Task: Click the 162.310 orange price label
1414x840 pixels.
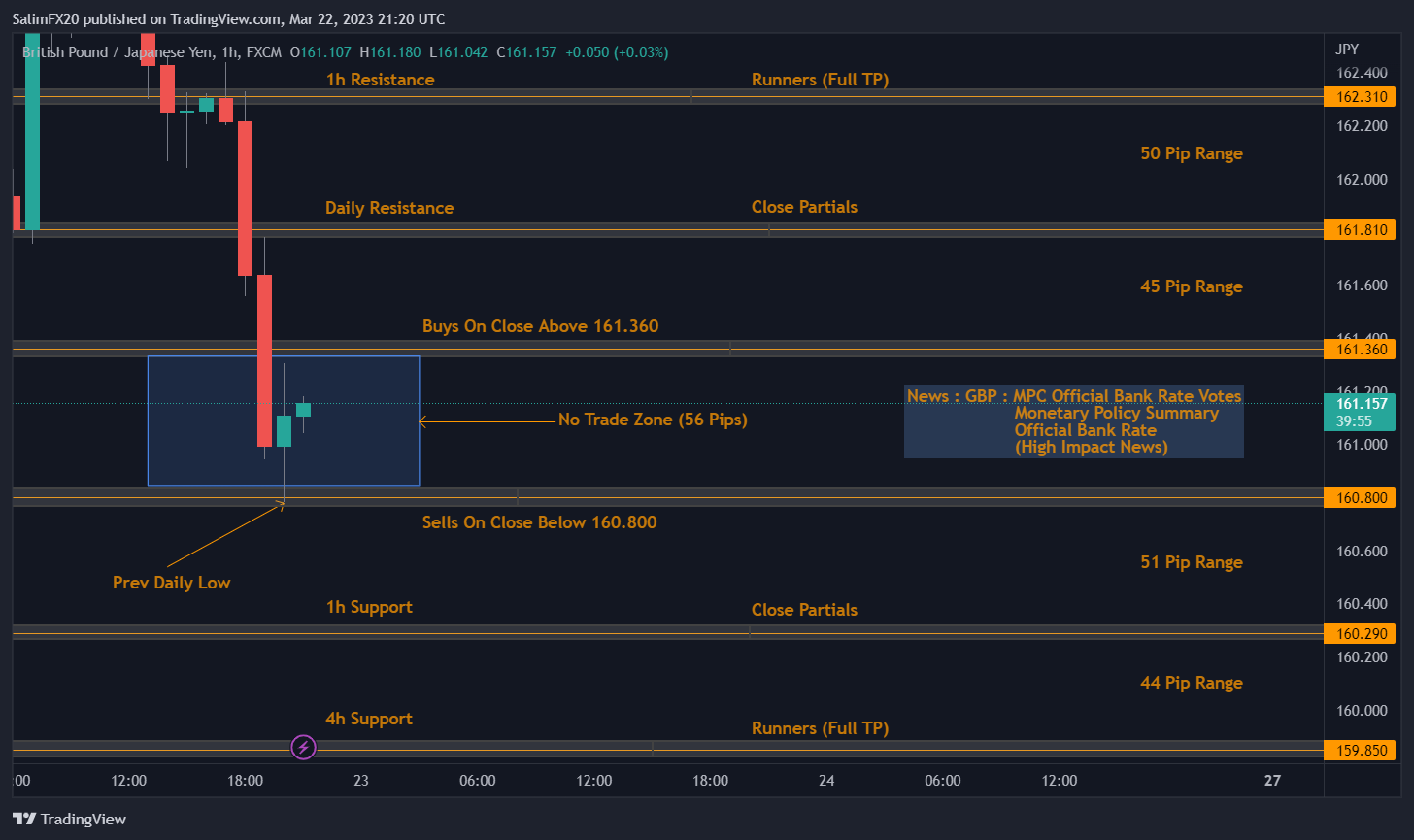Action: (1360, 97)
